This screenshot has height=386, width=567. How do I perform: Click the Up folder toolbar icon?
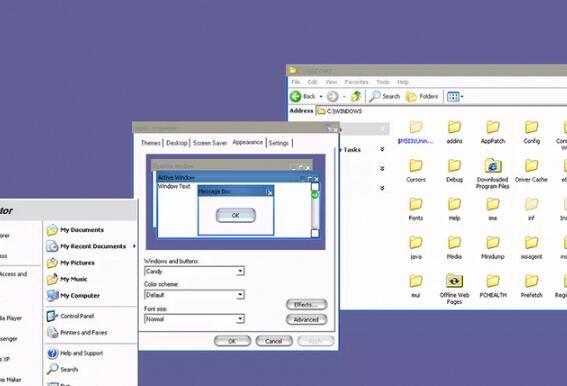coord(356,96)
